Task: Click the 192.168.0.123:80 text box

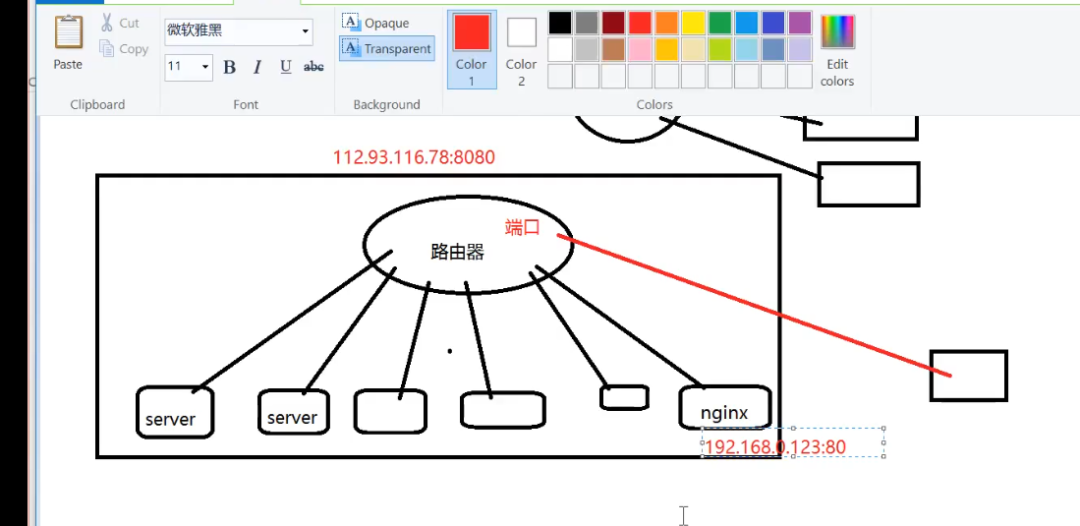Action: [x=793, y=442]
